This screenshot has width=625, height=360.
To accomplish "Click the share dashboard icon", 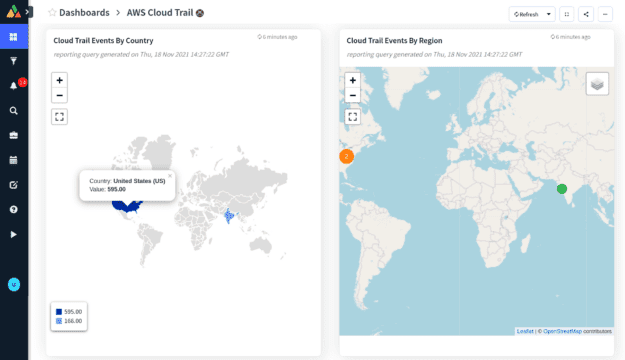I will coord(586,14).
